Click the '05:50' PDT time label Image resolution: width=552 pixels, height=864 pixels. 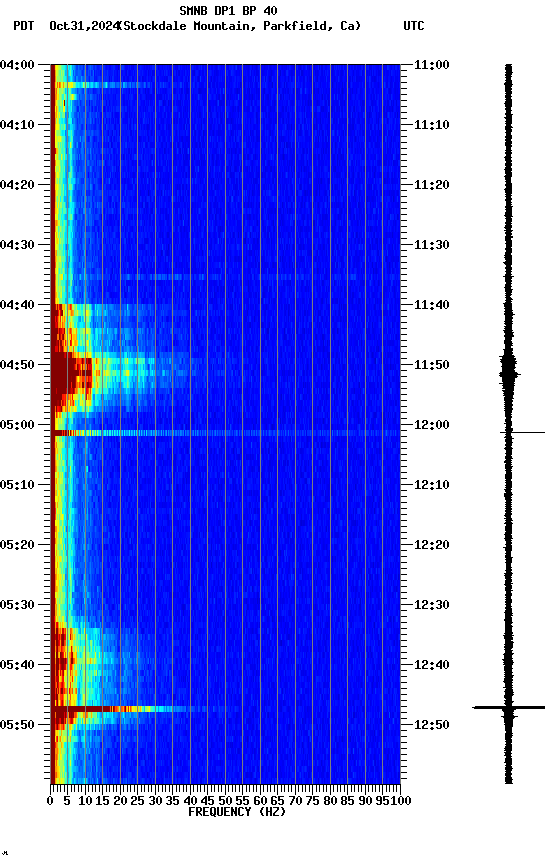tap(17, 725)
